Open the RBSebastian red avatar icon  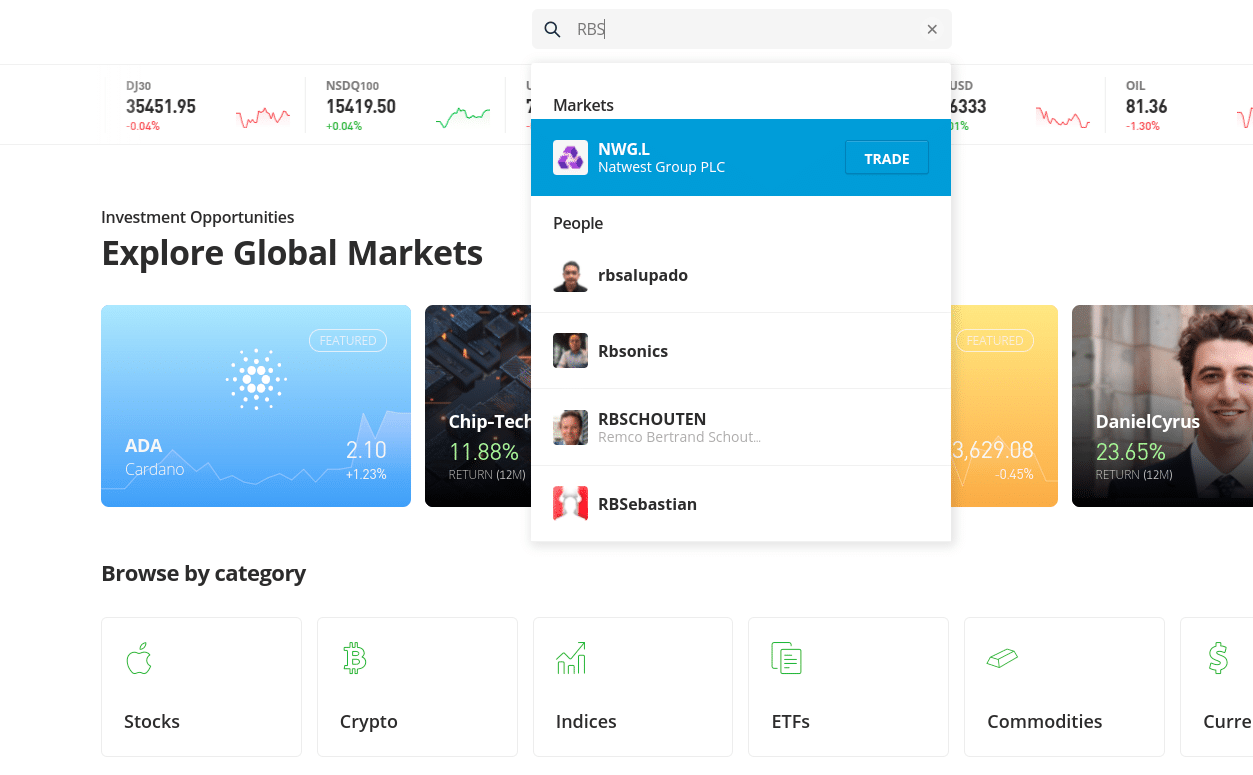tap(570, 503)
